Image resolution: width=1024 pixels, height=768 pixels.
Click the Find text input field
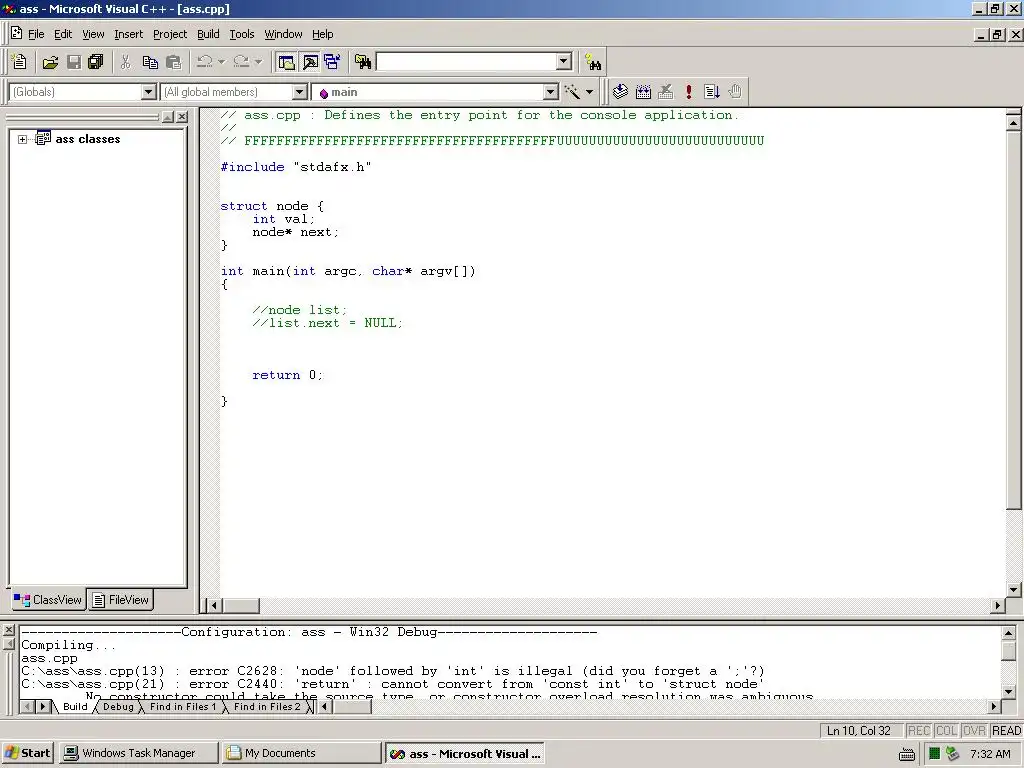[x=467, y=62]
